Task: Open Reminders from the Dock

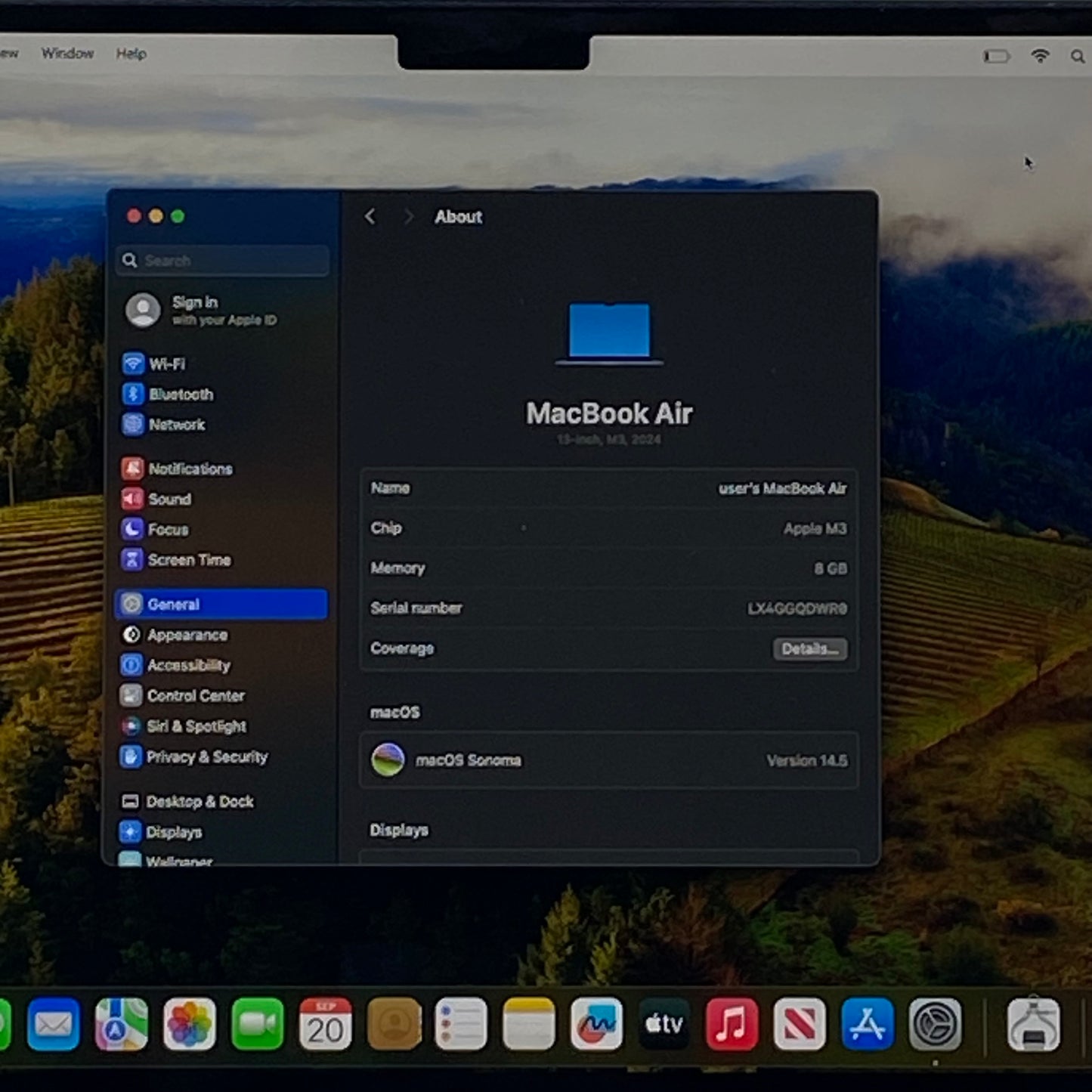Action: click(x=461, y=1024)
